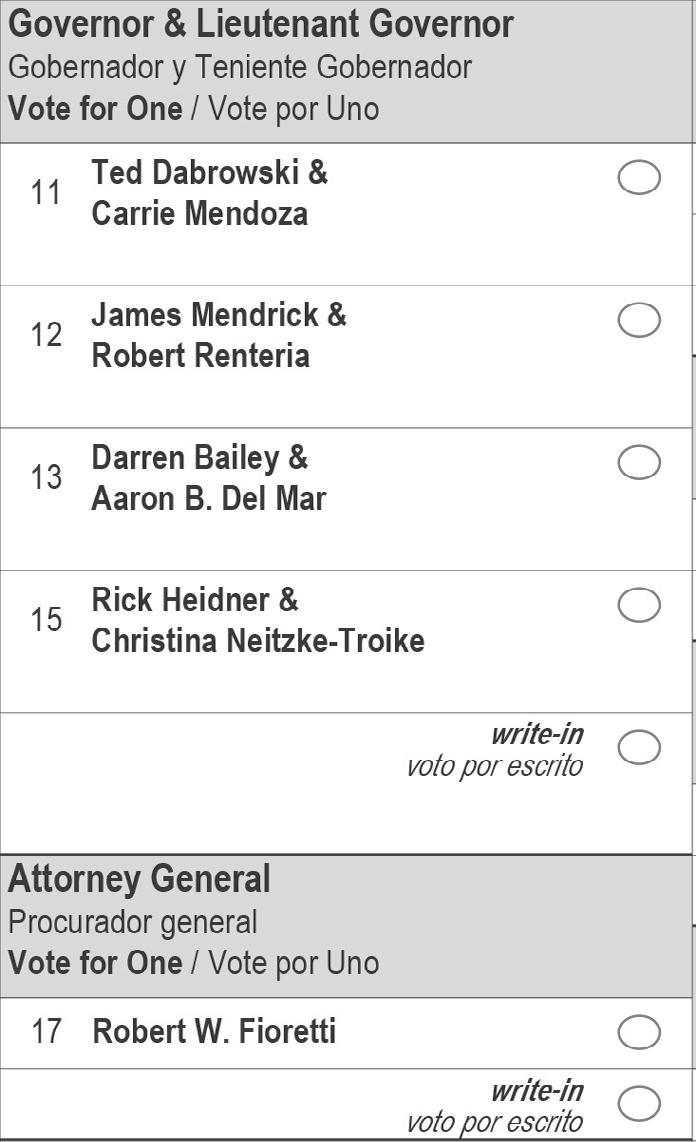Click ballot number 13

point(46,477)
